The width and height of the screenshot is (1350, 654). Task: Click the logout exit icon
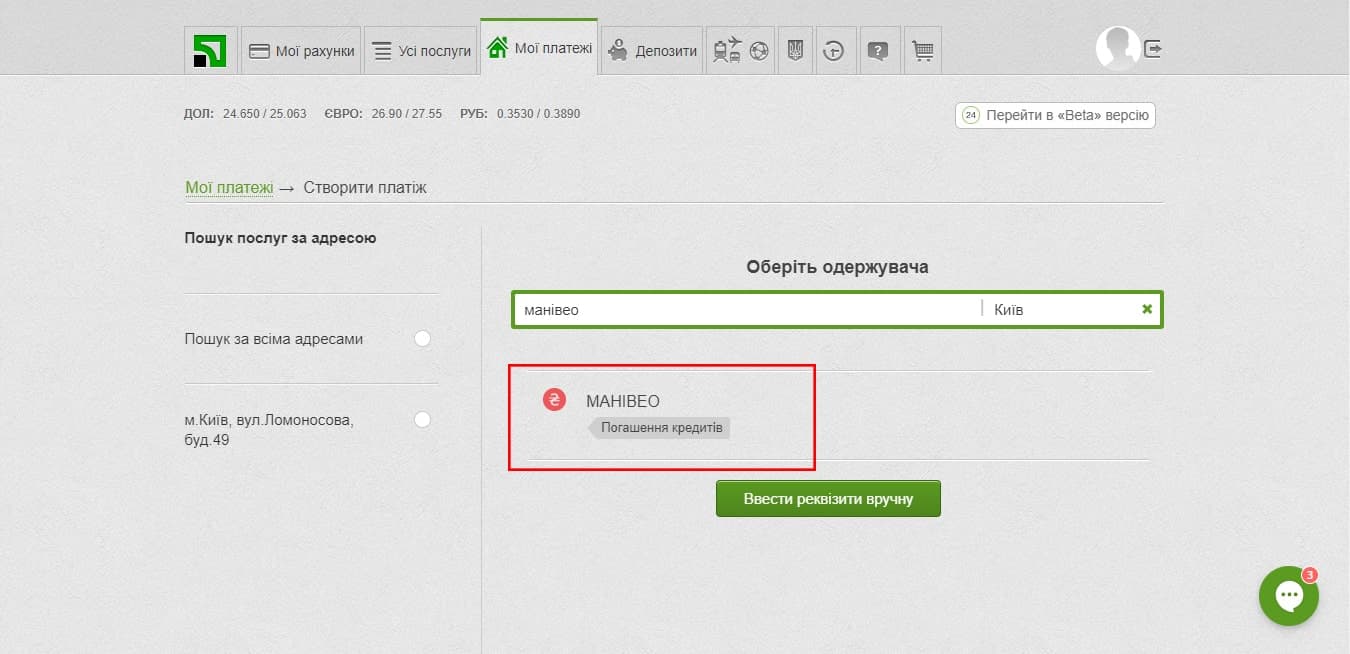click(x=1153, y=48)
